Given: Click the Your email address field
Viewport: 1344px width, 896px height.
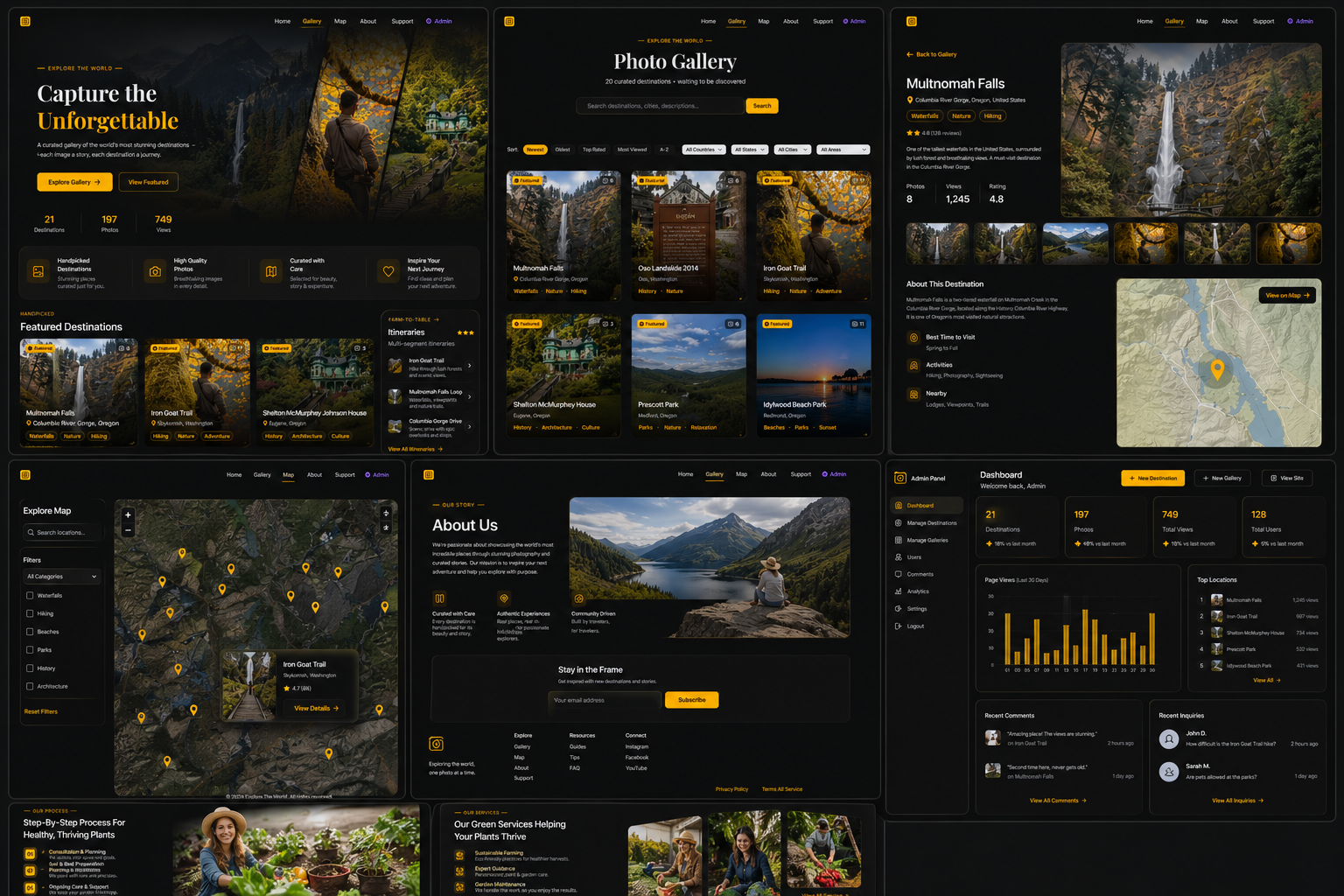Looking at the screenshot, I should point(605,700).
